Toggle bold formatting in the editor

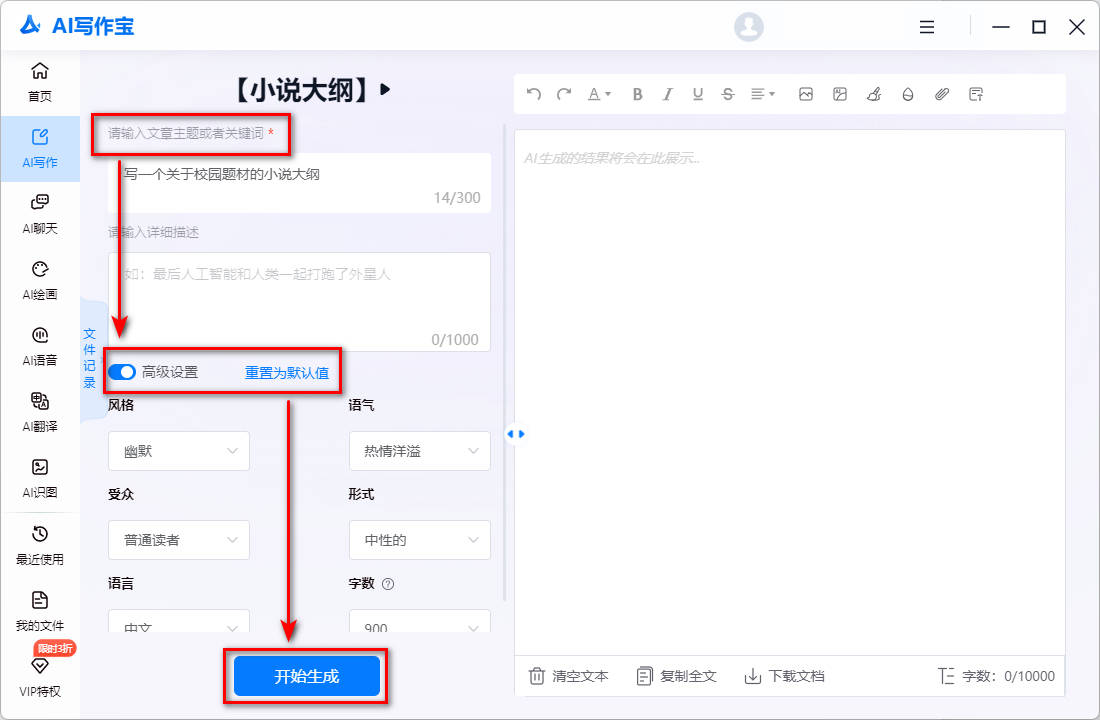click(x=637, y=94)
